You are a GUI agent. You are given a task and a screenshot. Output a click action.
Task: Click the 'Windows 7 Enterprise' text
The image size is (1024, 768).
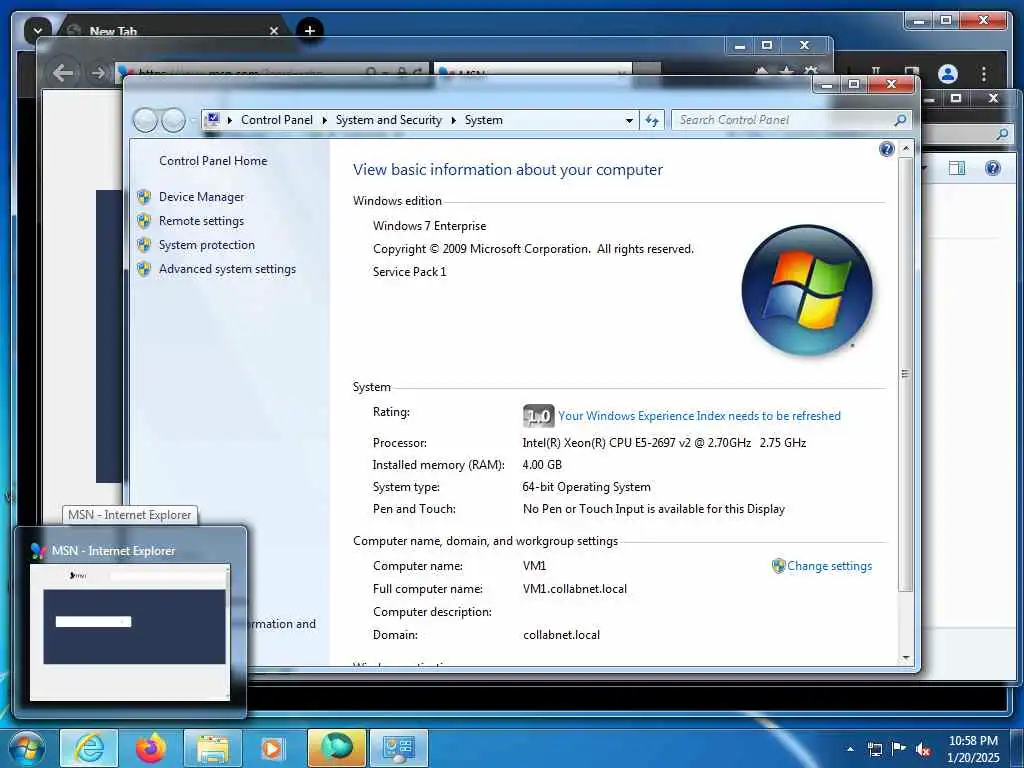click(x=430, y=226)
